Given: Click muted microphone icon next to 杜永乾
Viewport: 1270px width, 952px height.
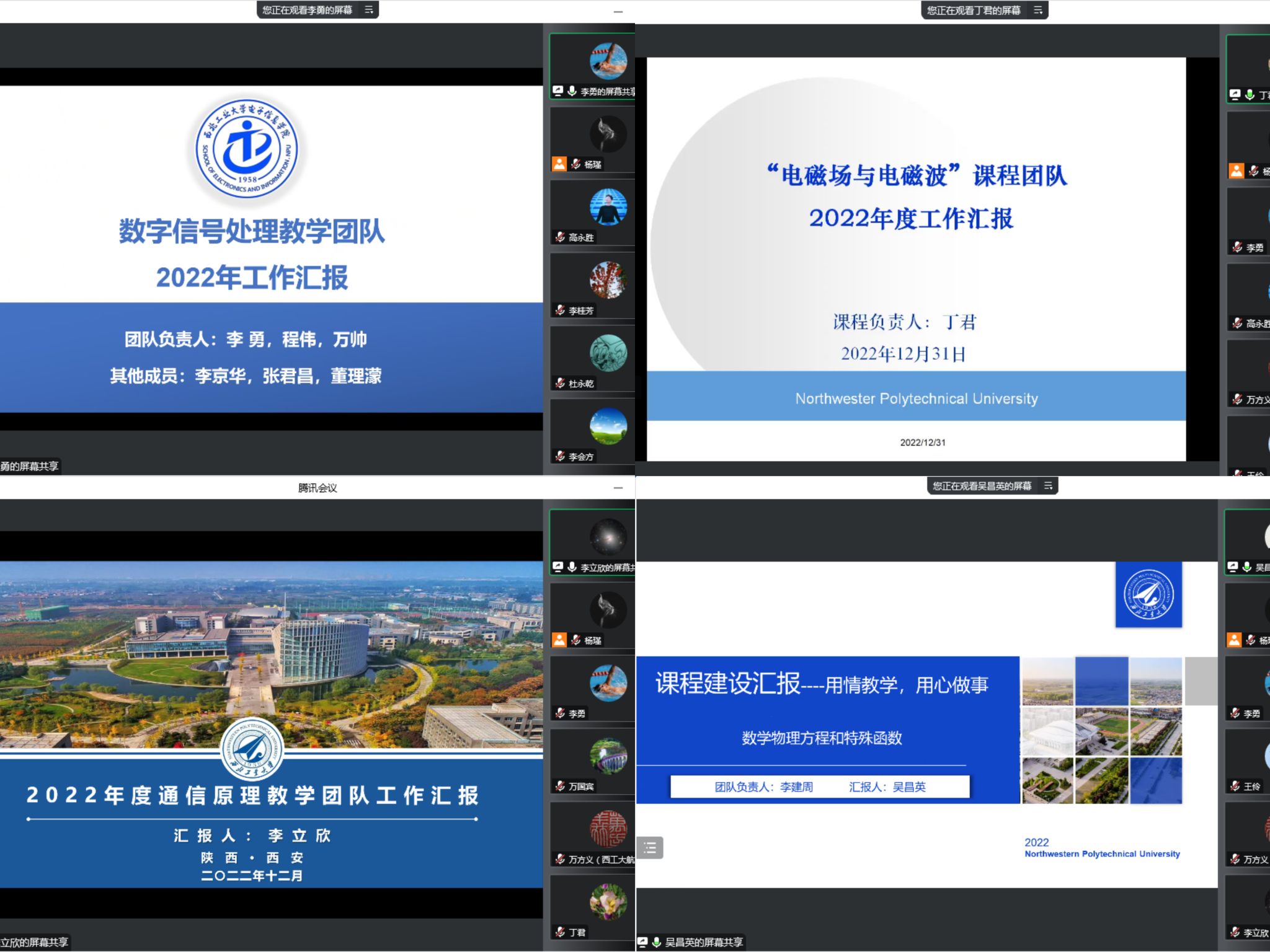Looking at the screenshot, I should 560,383.
